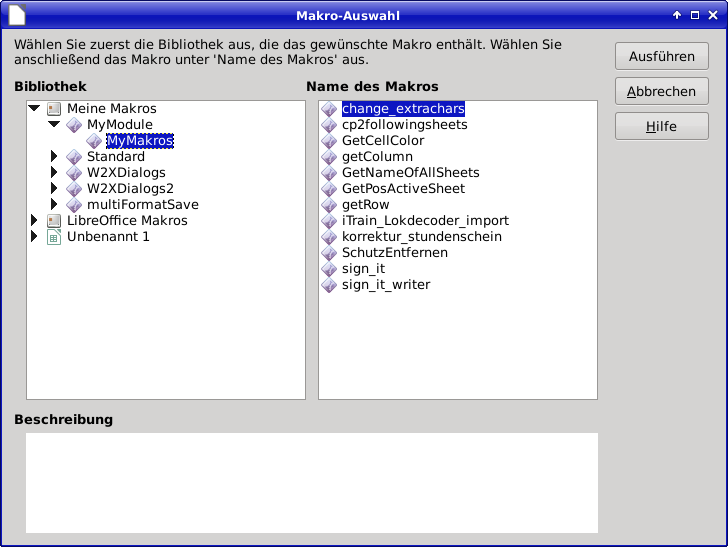Select the iTrain_Lokdecoder_import macro

coord(425,221)
